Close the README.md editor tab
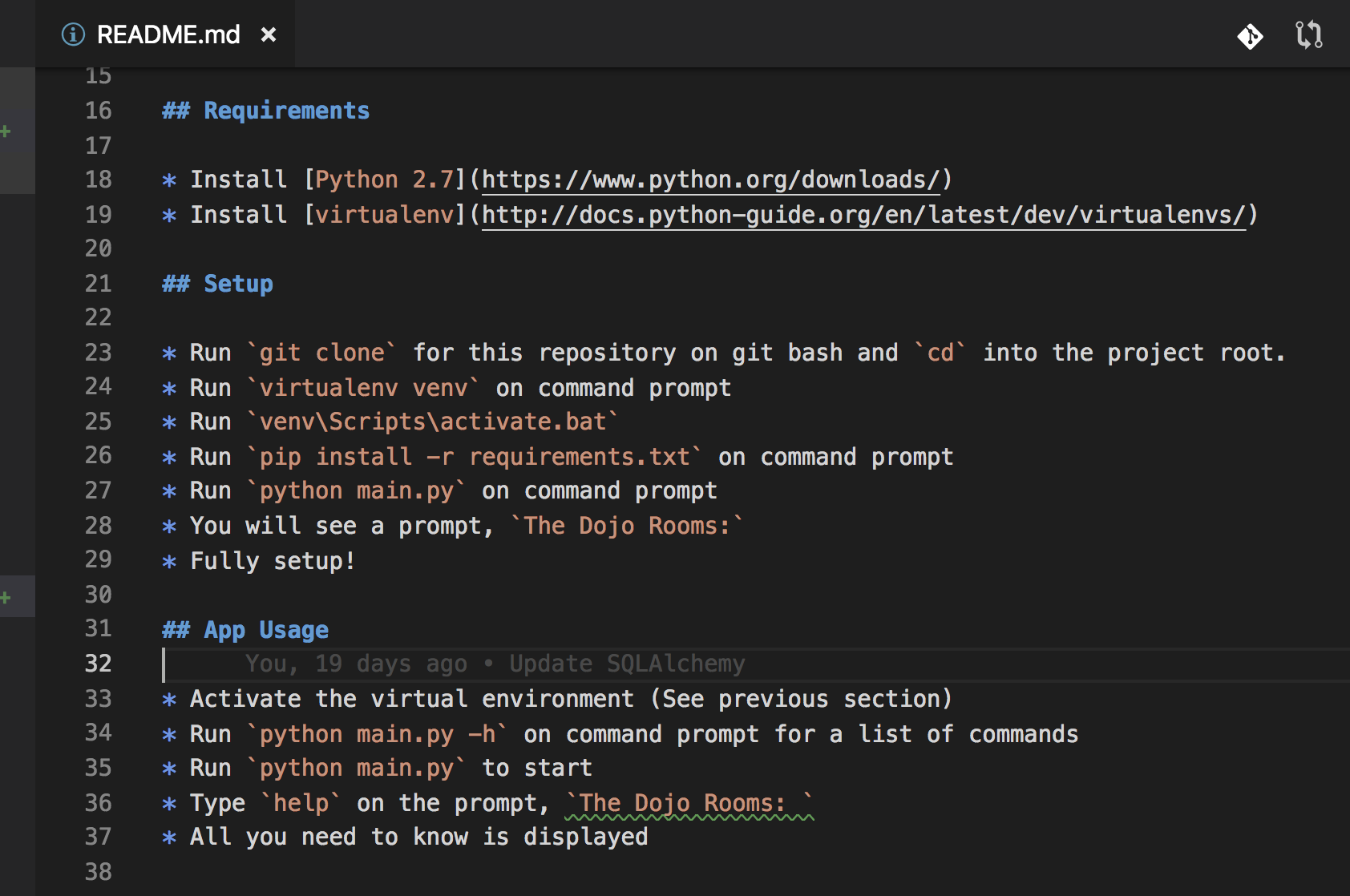 tap(269, 34)
